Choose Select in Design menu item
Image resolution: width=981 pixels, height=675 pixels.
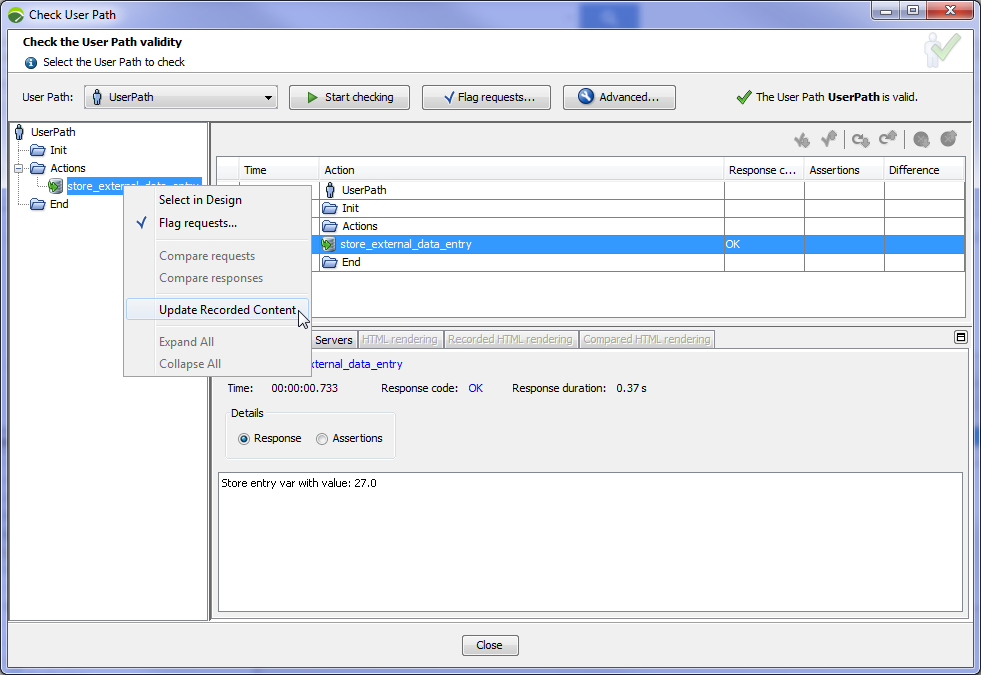[200, 200]
